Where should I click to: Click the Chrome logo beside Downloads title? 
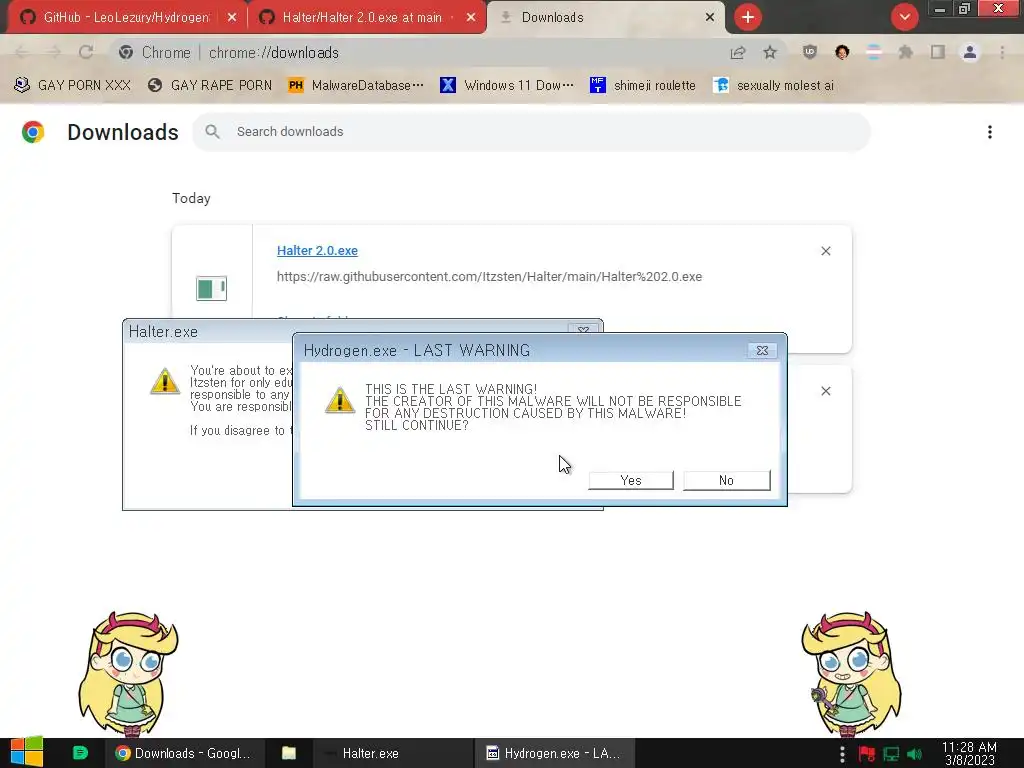pyautogui.click(x=33, y=132)
